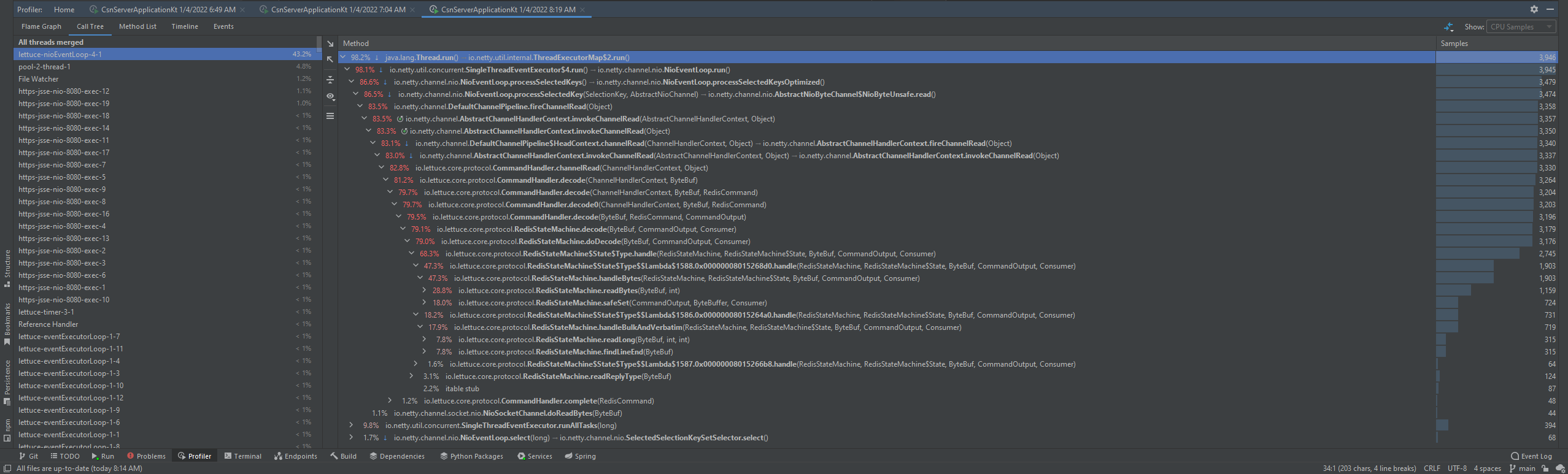This screenshot has height=474, width=1568.
Task: Select thread https-jsse-nio-8080-exec-12
Action: coord(164,91)
